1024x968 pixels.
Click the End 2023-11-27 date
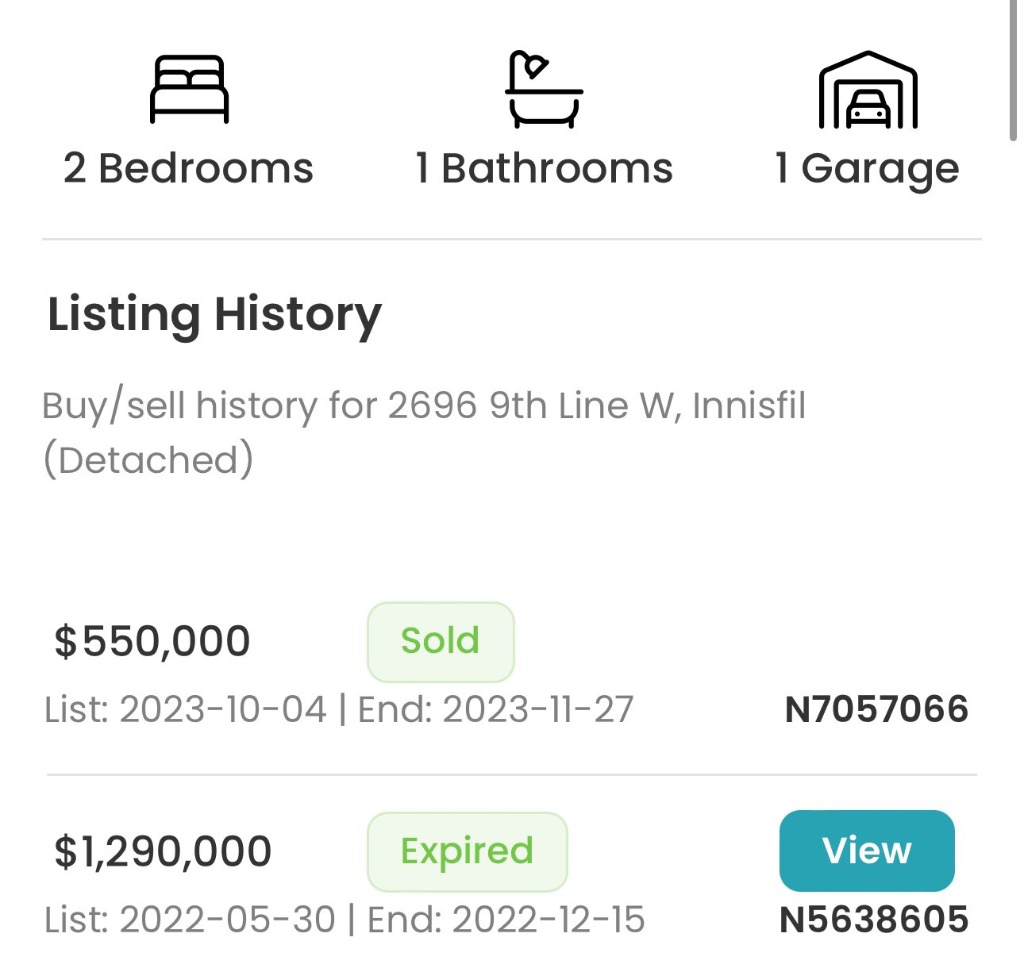496,709
